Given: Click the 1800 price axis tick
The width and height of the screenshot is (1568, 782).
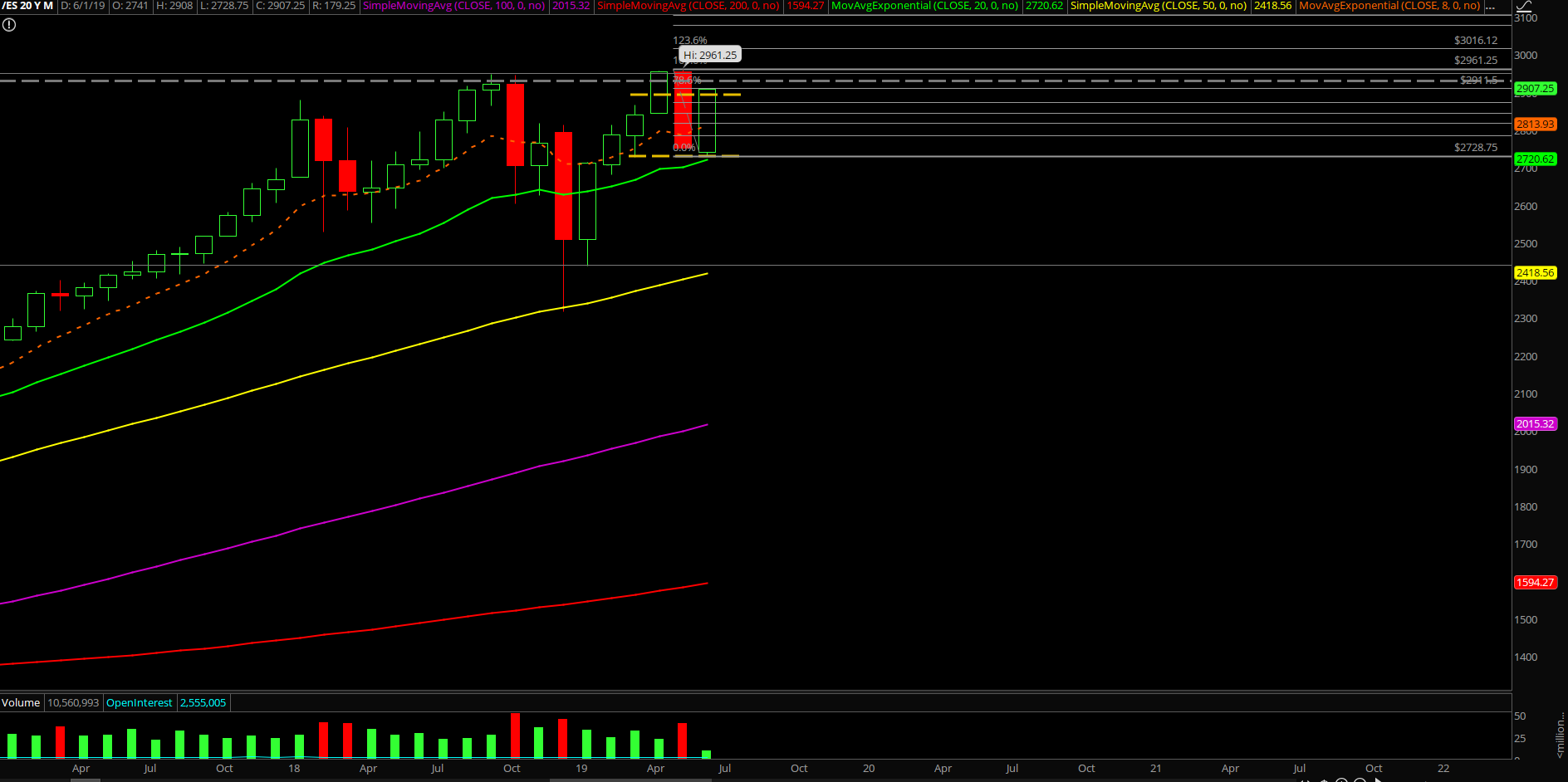Looking at the screenshot, I should tap(1526, 506).
